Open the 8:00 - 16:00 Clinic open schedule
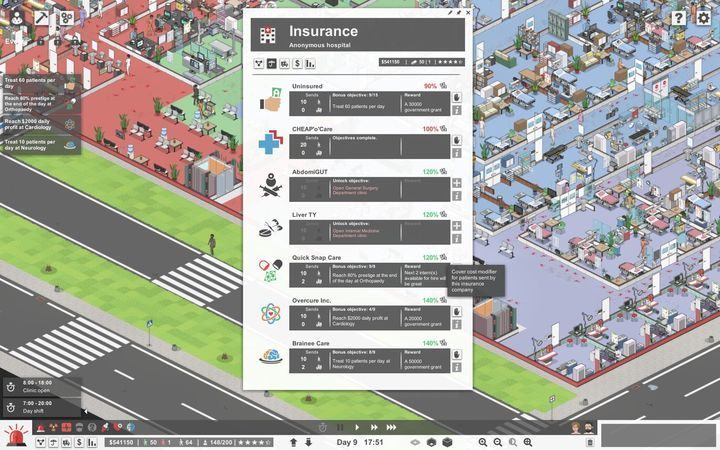 click(x=42, y=387)
